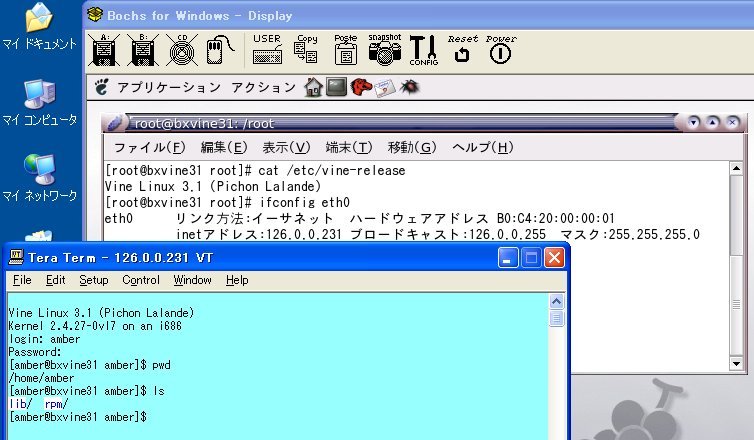The width and height of the screenshot is (754, 440).
Task: Click the Tera Term scrollbar up arrow
Action: pos(556,302)
